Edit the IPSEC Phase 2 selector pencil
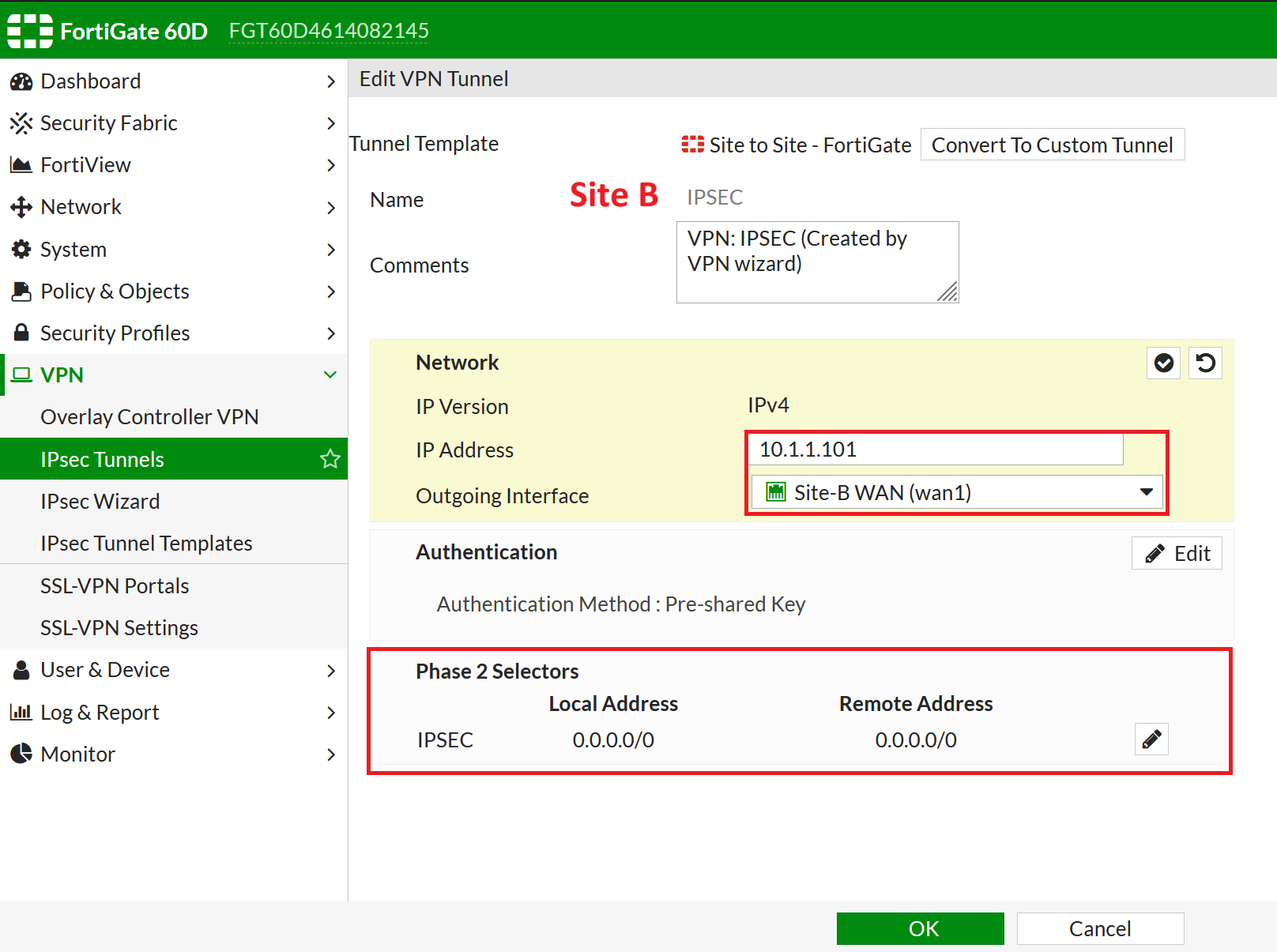Viewport: 1277px width, 952px height. (x=1151, y=739)
